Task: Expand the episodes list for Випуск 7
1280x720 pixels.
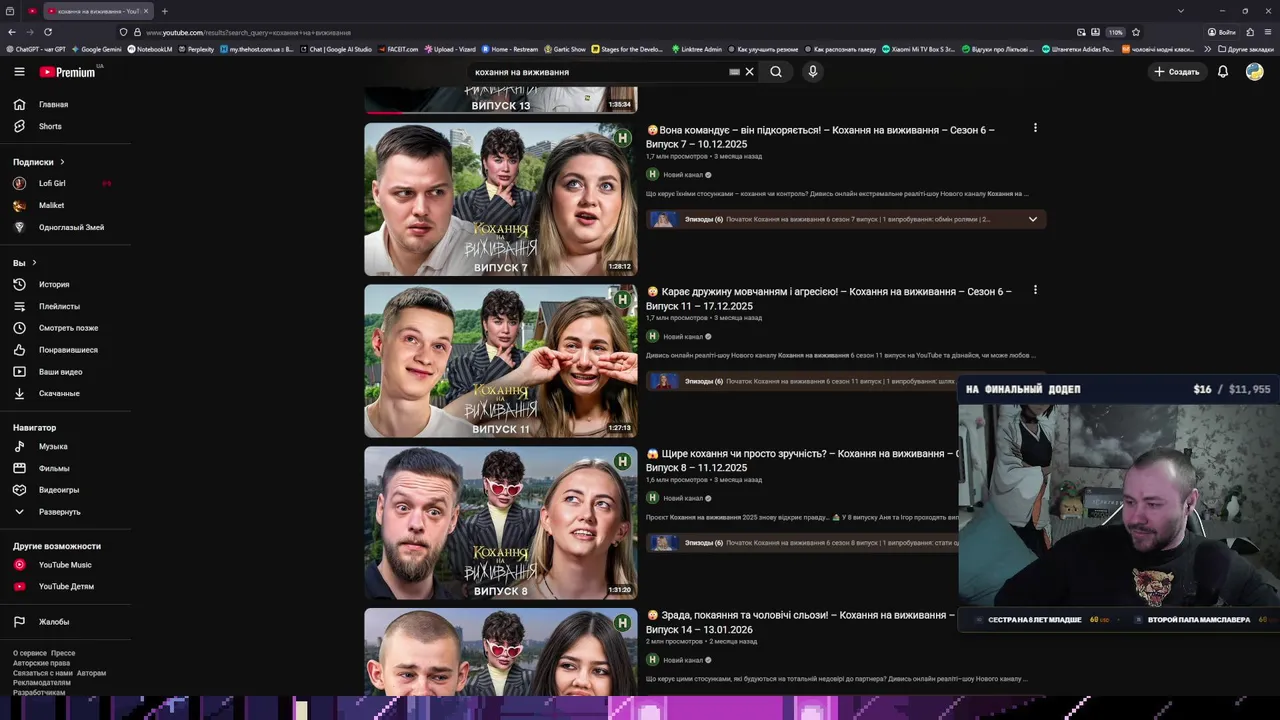Action: tap(1033, 219)
